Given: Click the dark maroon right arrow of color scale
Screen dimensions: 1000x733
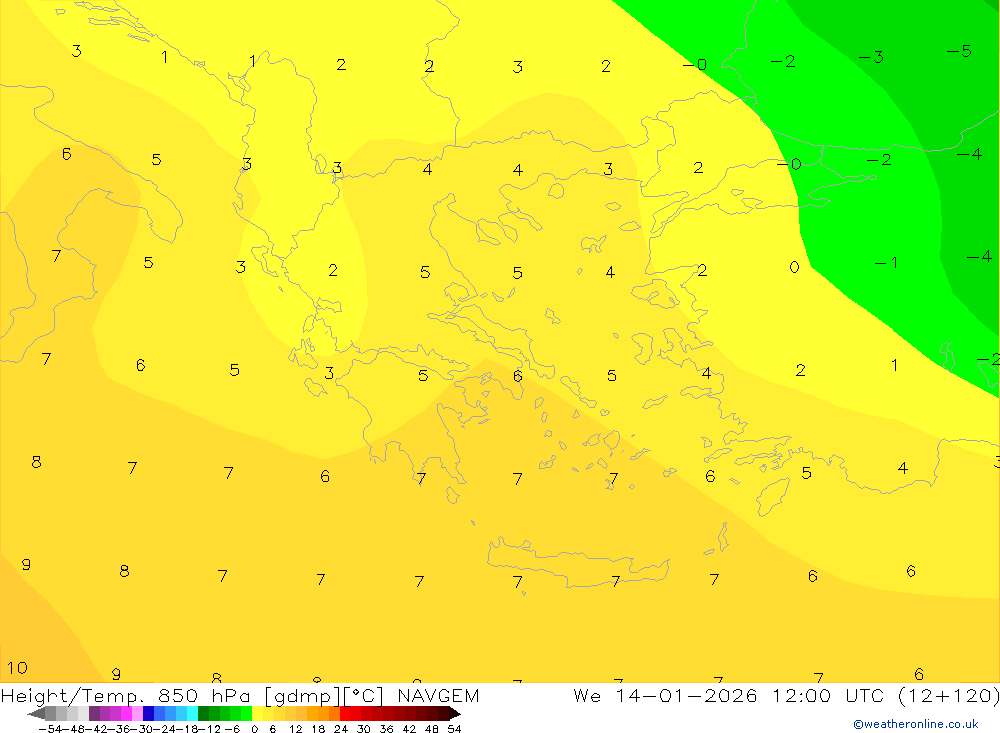Looking at the screenshot, I should [455, 713].
